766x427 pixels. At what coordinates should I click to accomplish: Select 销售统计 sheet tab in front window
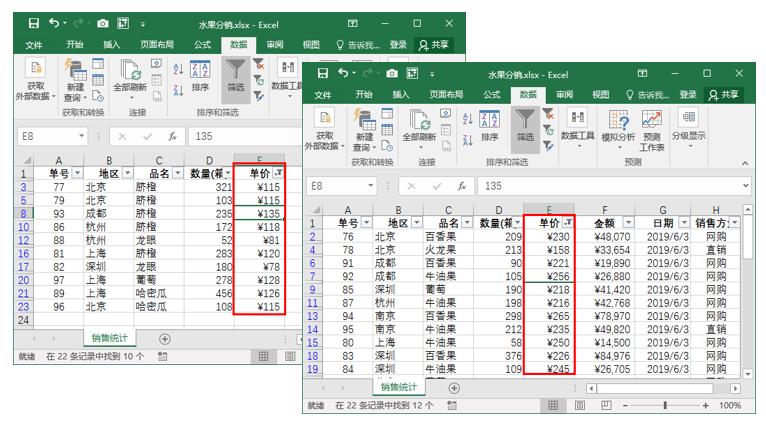point(399,387)
